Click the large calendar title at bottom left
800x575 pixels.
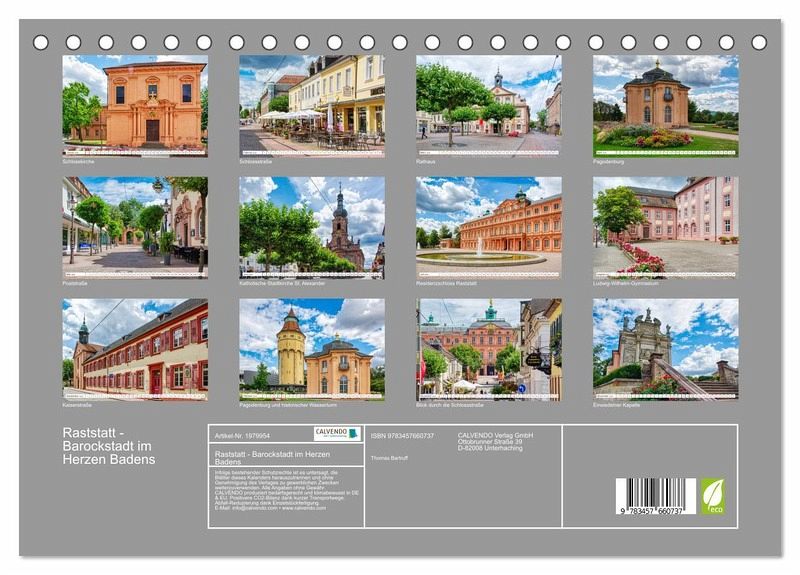[x=108, y=446]
